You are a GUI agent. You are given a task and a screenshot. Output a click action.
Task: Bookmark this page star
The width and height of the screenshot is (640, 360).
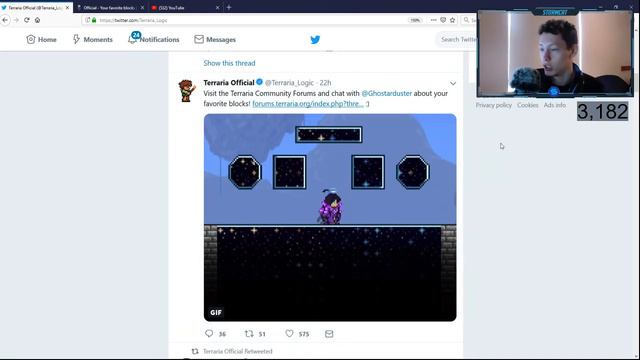(452, 20)
